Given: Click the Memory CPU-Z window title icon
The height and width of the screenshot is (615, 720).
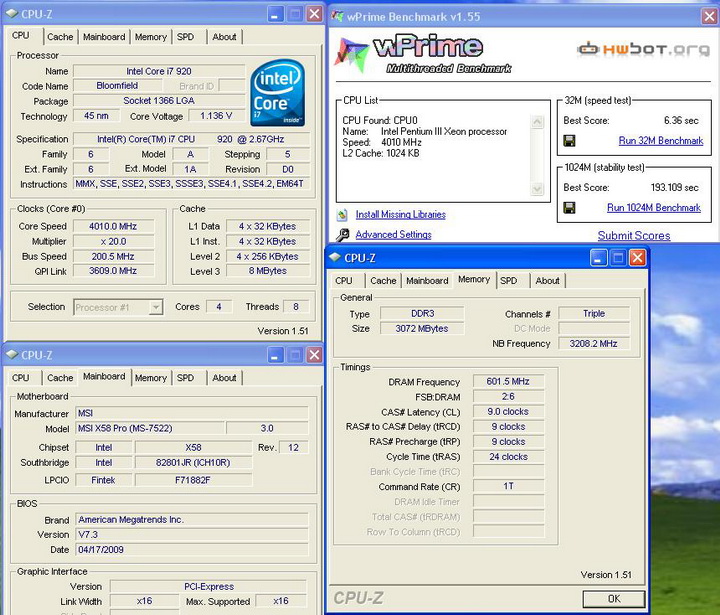Looking at the screenshot, I should 335,258.
